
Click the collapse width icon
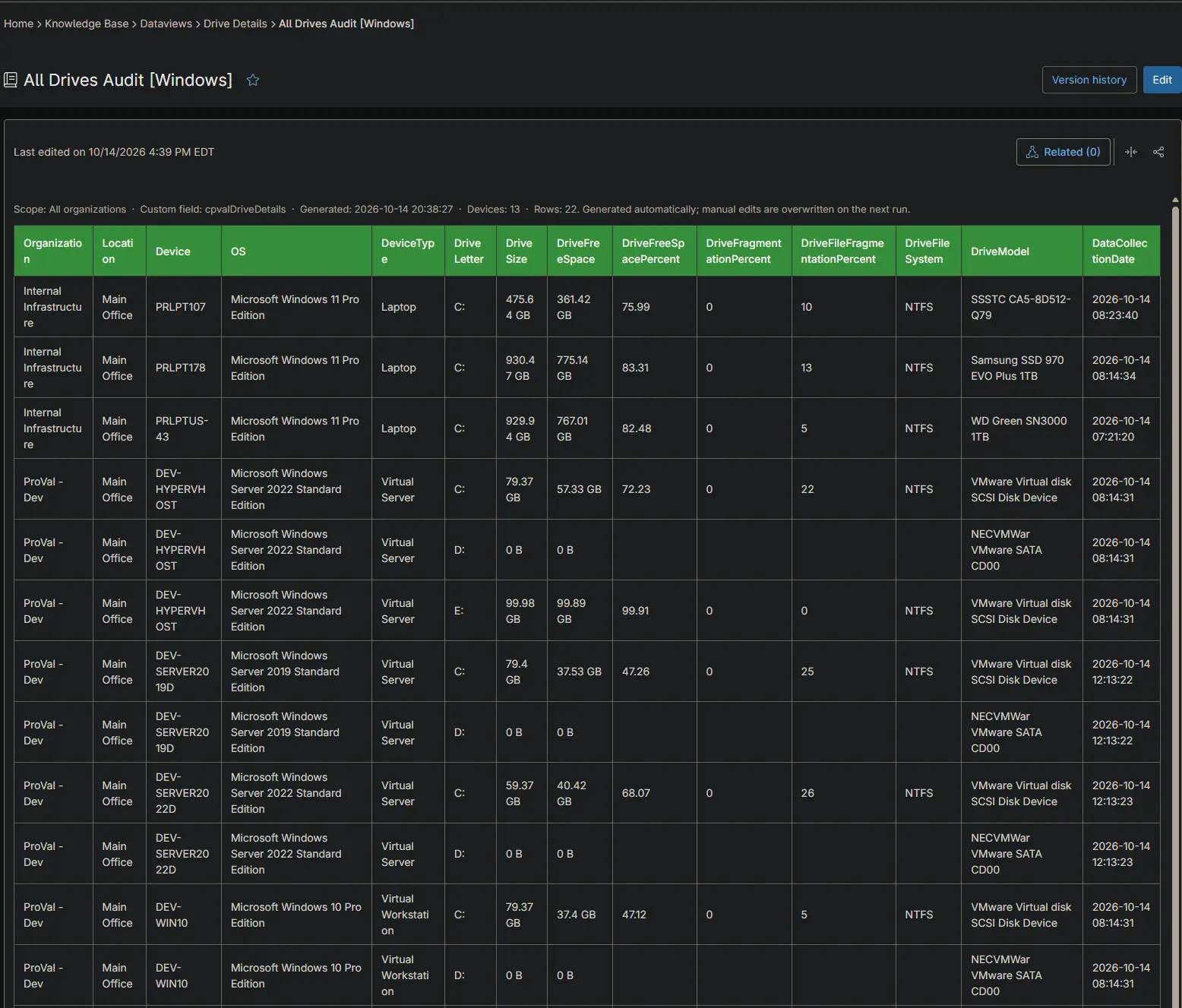(x=1131, y=152)
